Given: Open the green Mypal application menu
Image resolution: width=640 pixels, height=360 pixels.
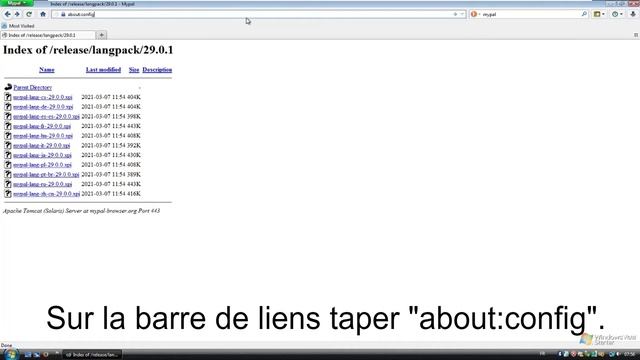Looking at the screenshot, I should 17,3.
